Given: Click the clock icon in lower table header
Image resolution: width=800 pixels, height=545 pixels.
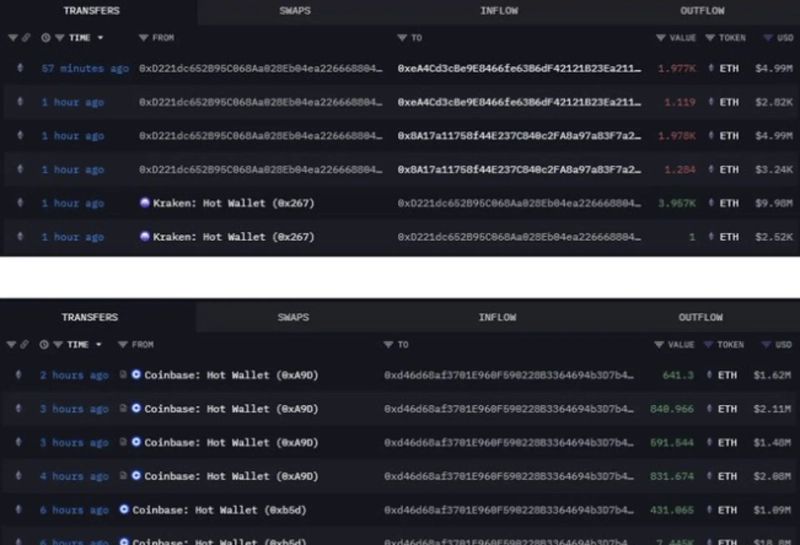Looking at the screenshot, I should tap(46, 344).
